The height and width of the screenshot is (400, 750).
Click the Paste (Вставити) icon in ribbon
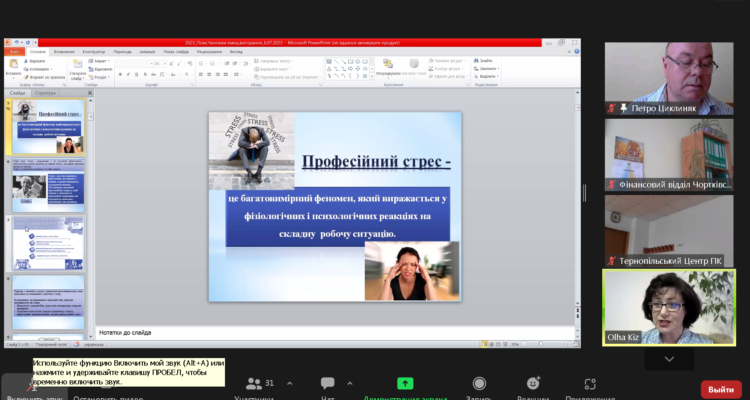coord(14,64)
